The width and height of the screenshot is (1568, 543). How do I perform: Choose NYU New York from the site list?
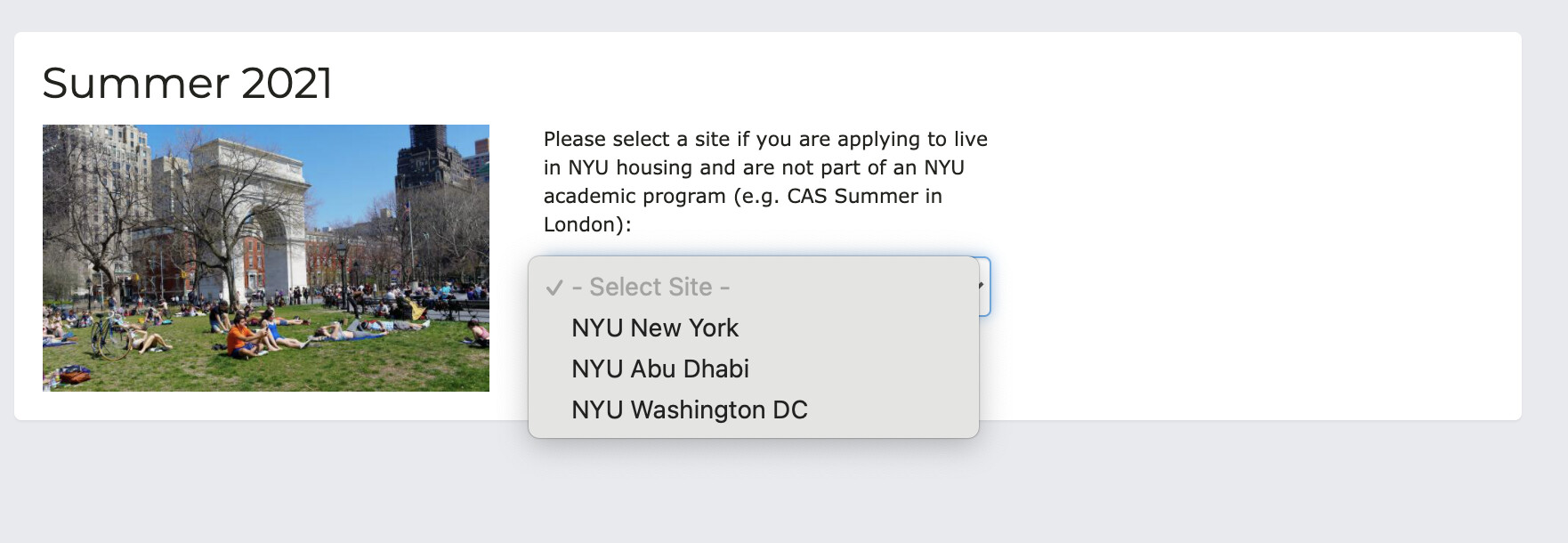[x=655, y=328]
